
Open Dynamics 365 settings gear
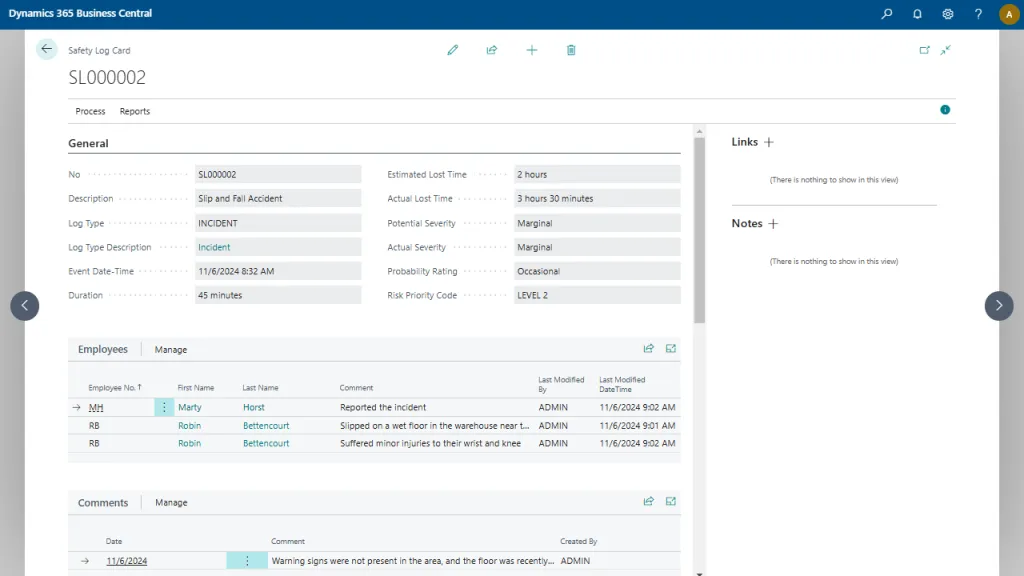947,13
